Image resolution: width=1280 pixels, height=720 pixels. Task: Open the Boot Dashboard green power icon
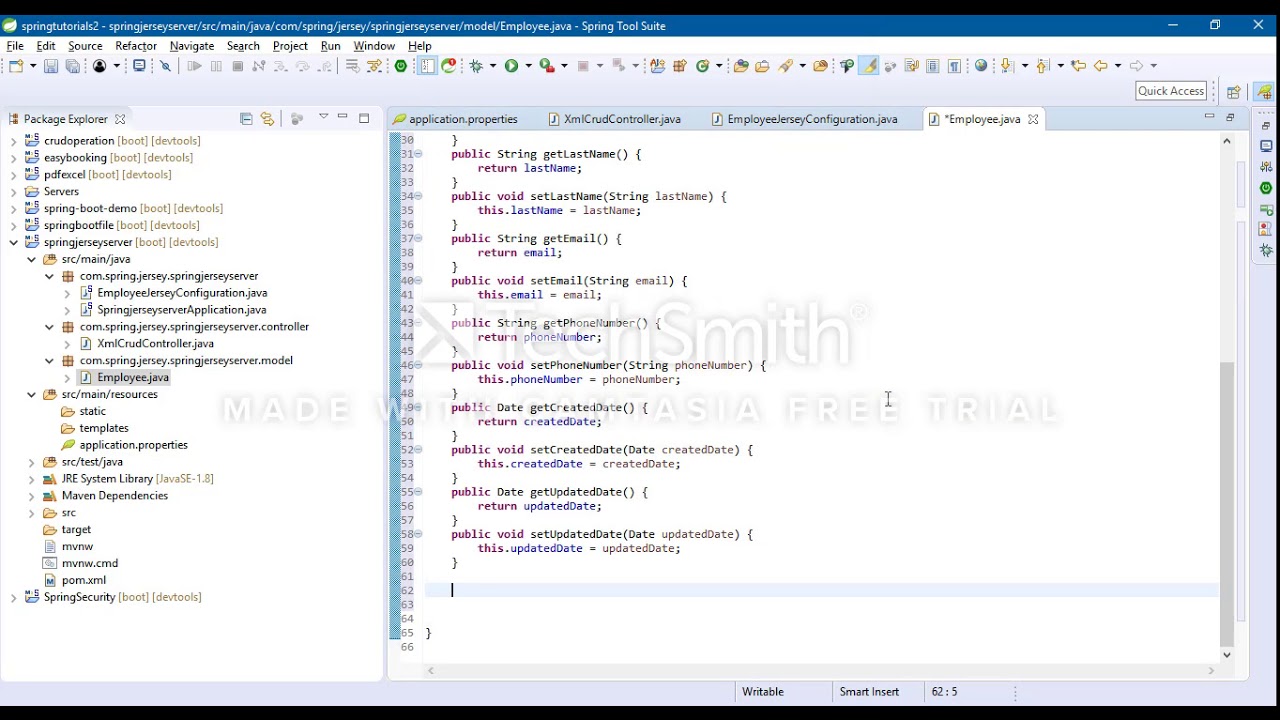tap(401, 66)
